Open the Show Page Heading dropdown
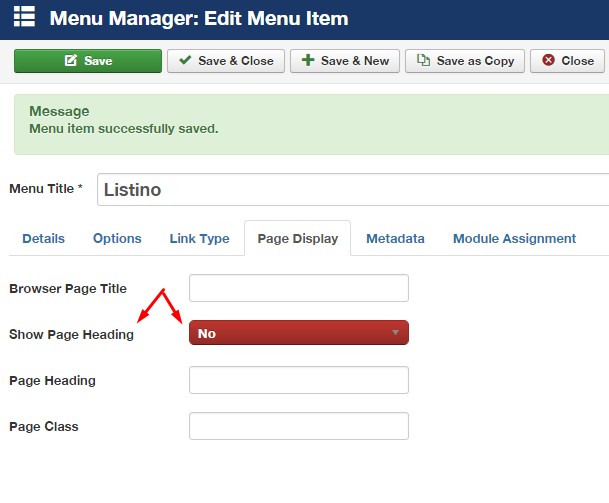Viewport: 609px width, 503px height. tap(298, 333)
